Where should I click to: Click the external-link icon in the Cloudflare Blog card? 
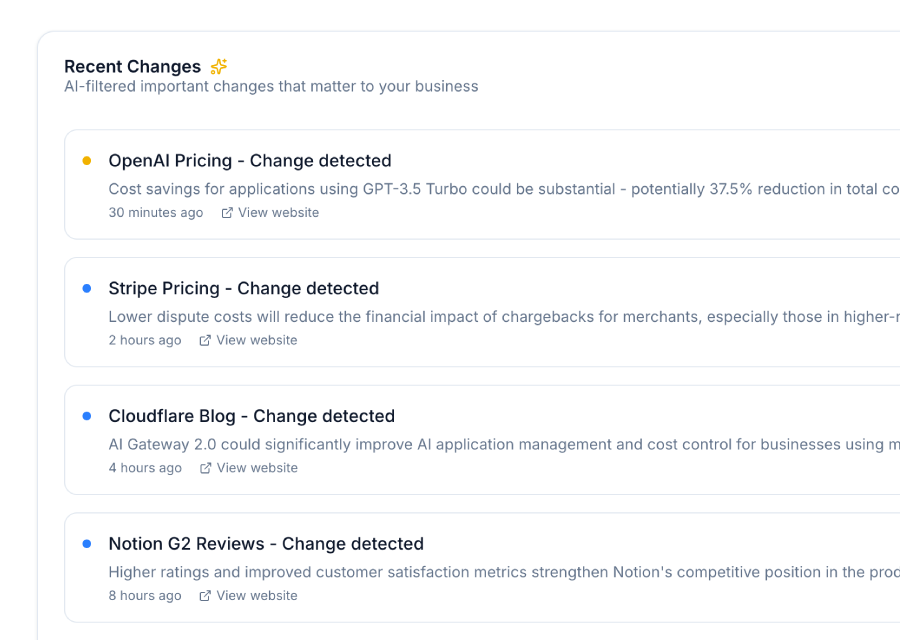click(x=205, y=468)
